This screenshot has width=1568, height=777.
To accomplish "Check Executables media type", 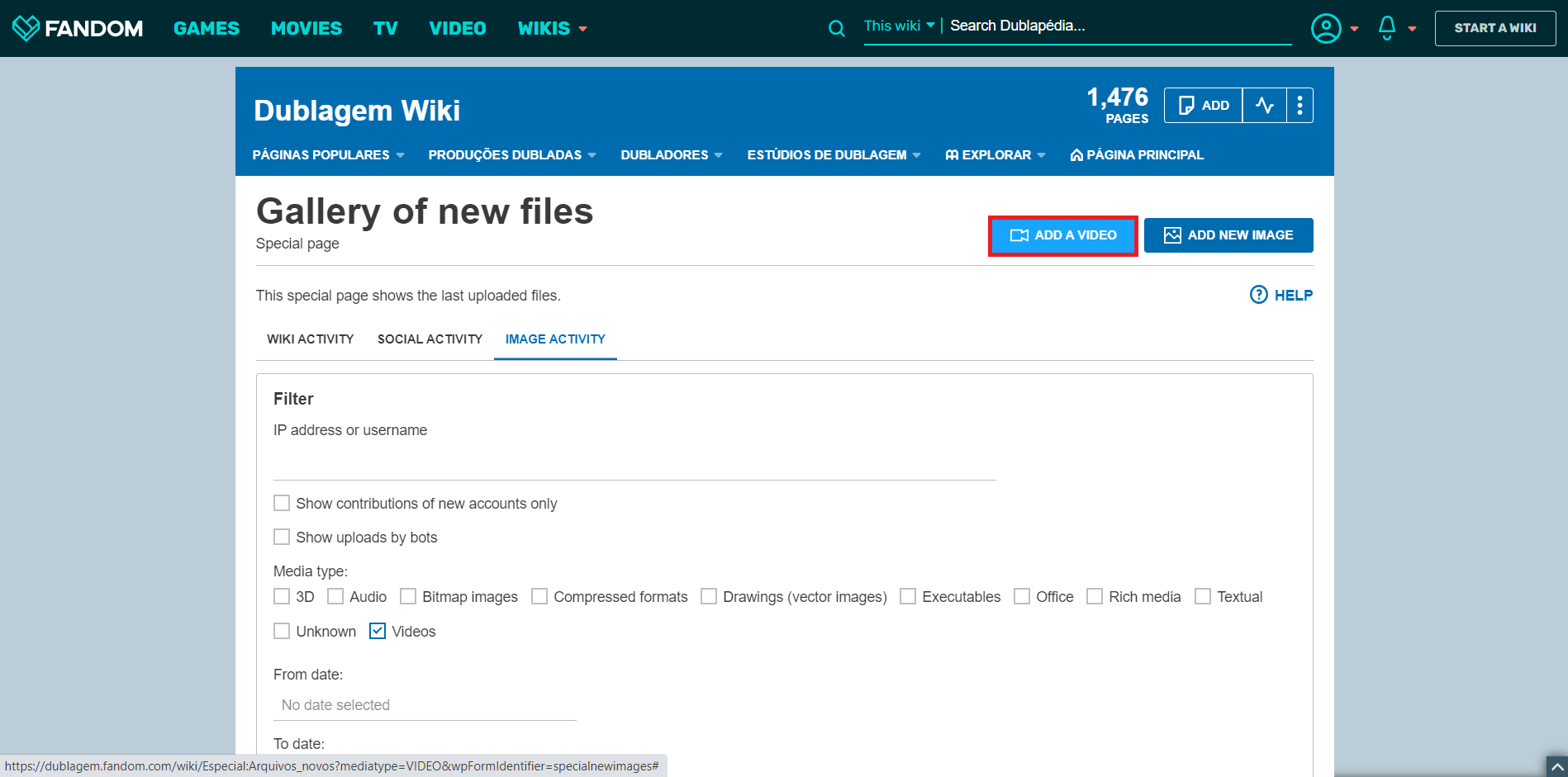I will (x=908, y=596).
